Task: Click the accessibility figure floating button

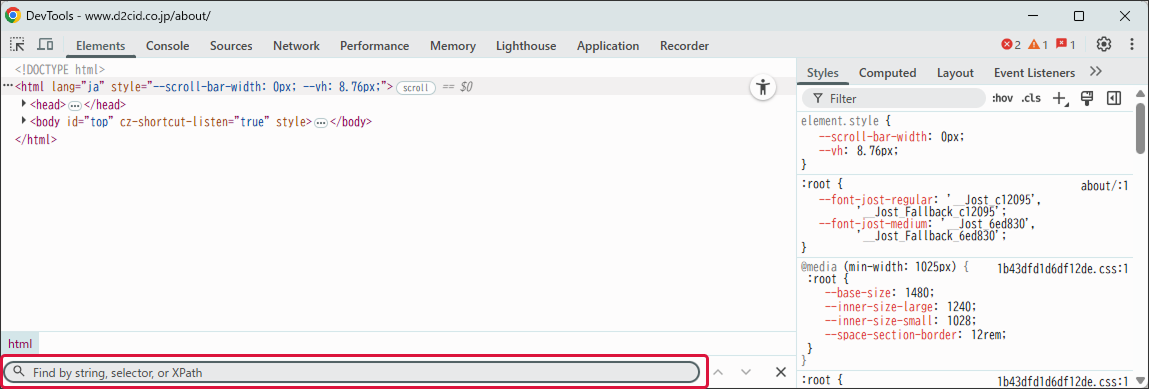Action: pyautogui.click(x=763, y=88)
